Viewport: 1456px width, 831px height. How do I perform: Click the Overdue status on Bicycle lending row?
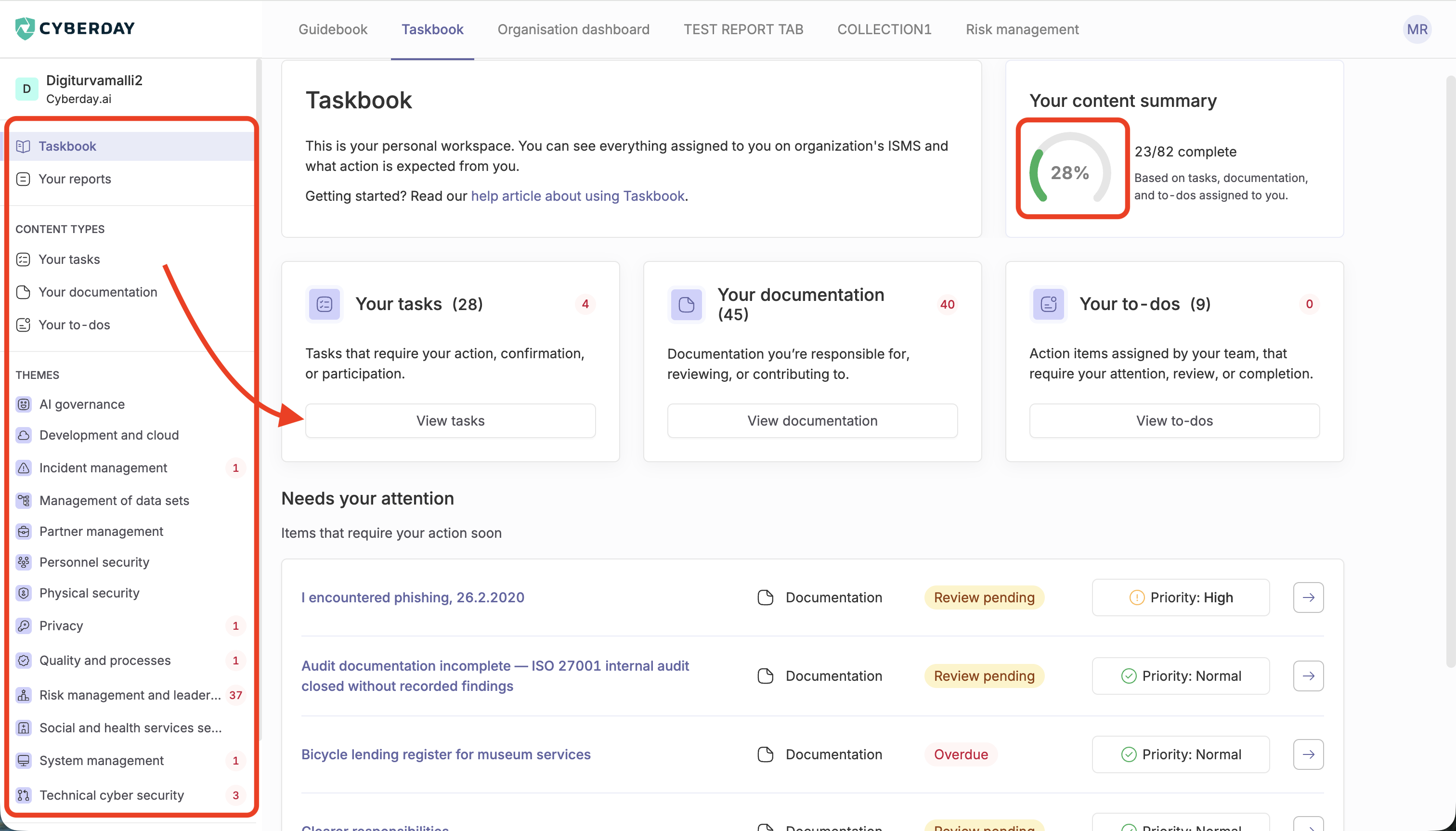[961, 754]
